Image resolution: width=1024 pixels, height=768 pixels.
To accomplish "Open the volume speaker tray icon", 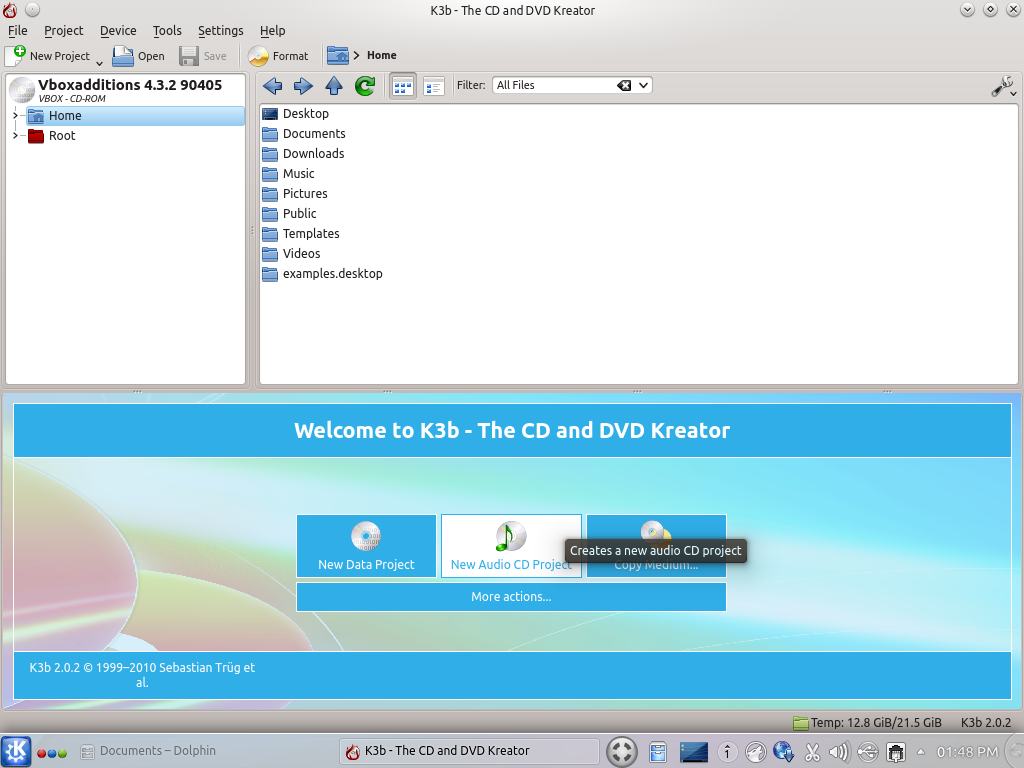I will [x=839, y=752].
